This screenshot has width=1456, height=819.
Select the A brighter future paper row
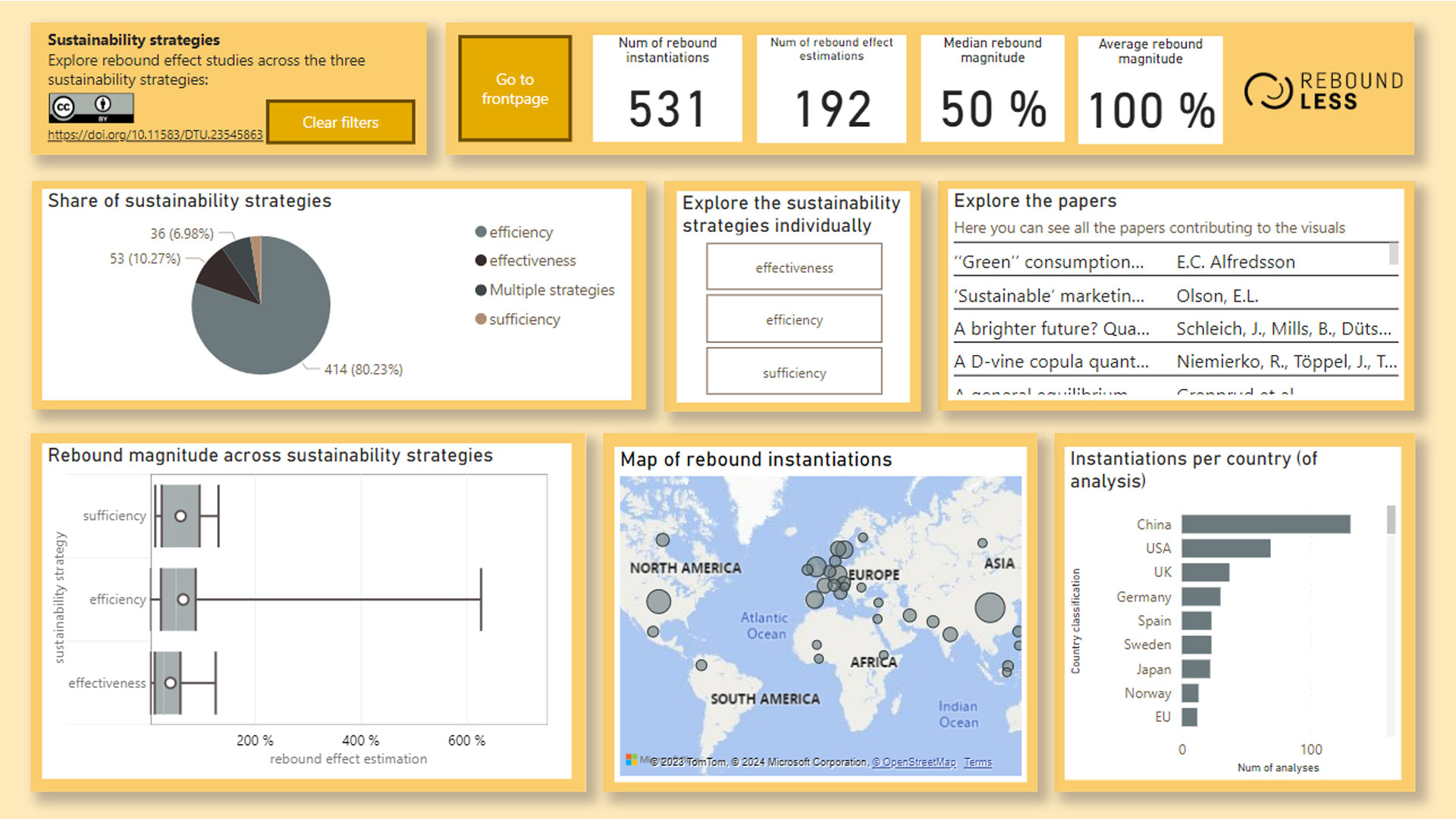point(1175,328)
